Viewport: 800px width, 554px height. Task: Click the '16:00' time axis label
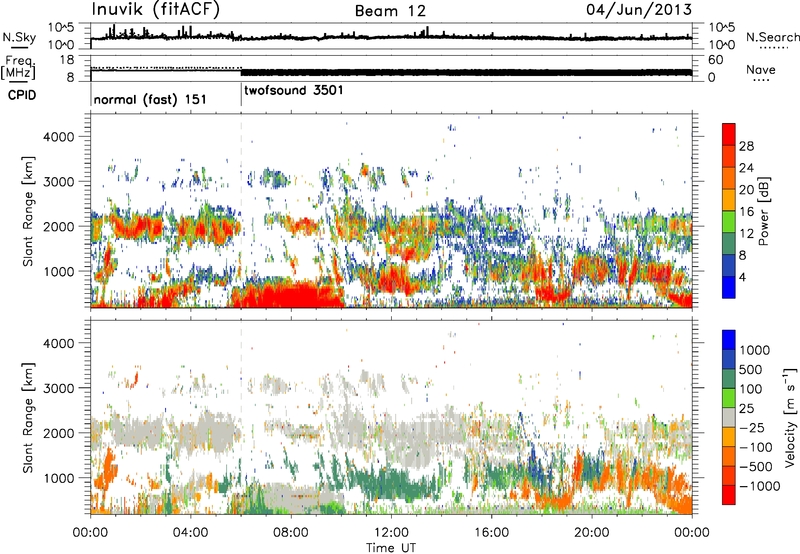[491, 533]
